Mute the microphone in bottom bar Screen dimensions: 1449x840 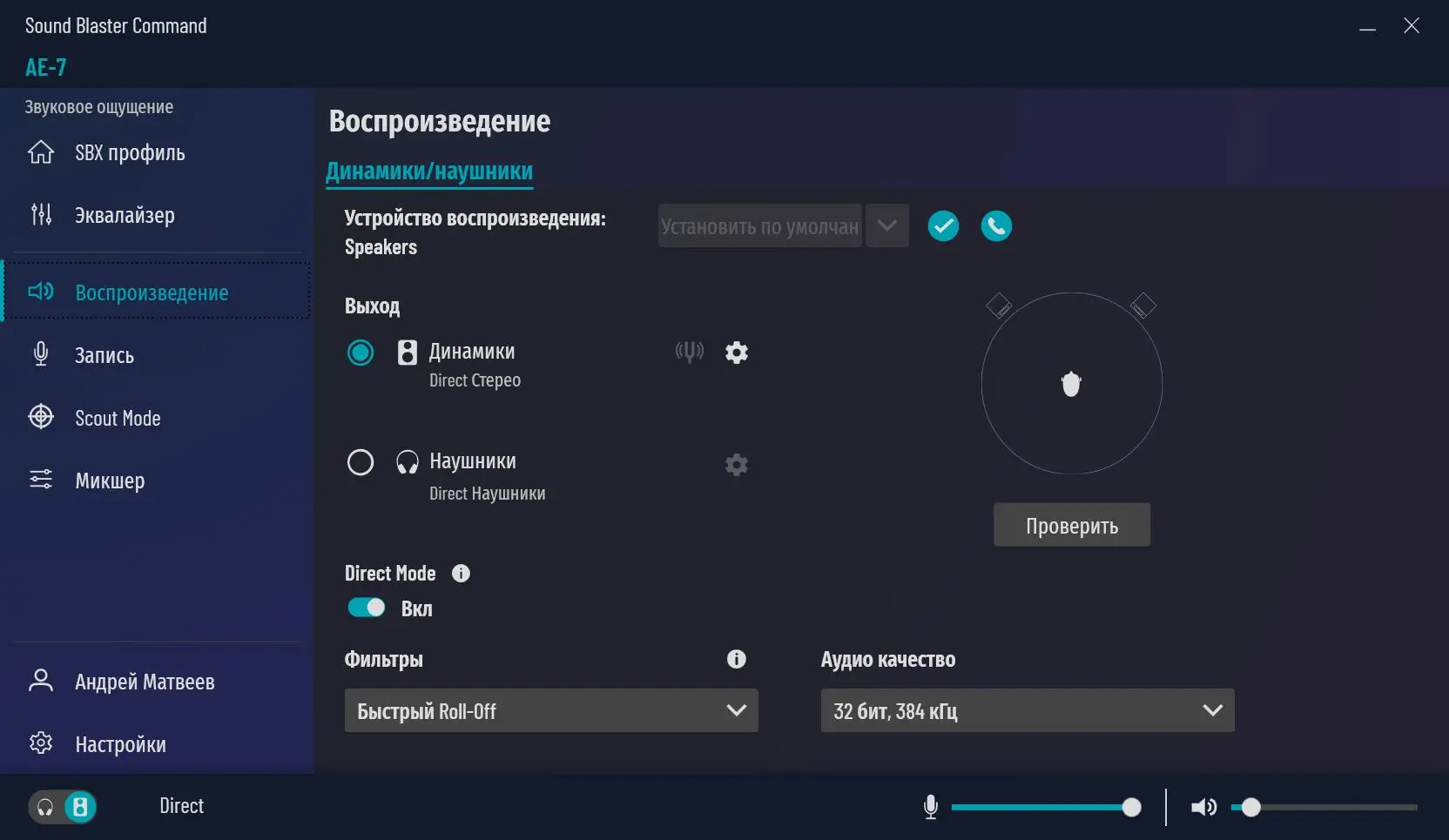tap(931, 808)
